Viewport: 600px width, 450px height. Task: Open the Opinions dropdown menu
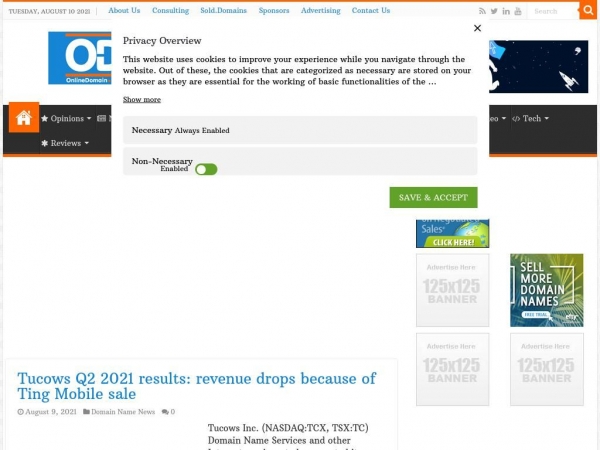66,118
